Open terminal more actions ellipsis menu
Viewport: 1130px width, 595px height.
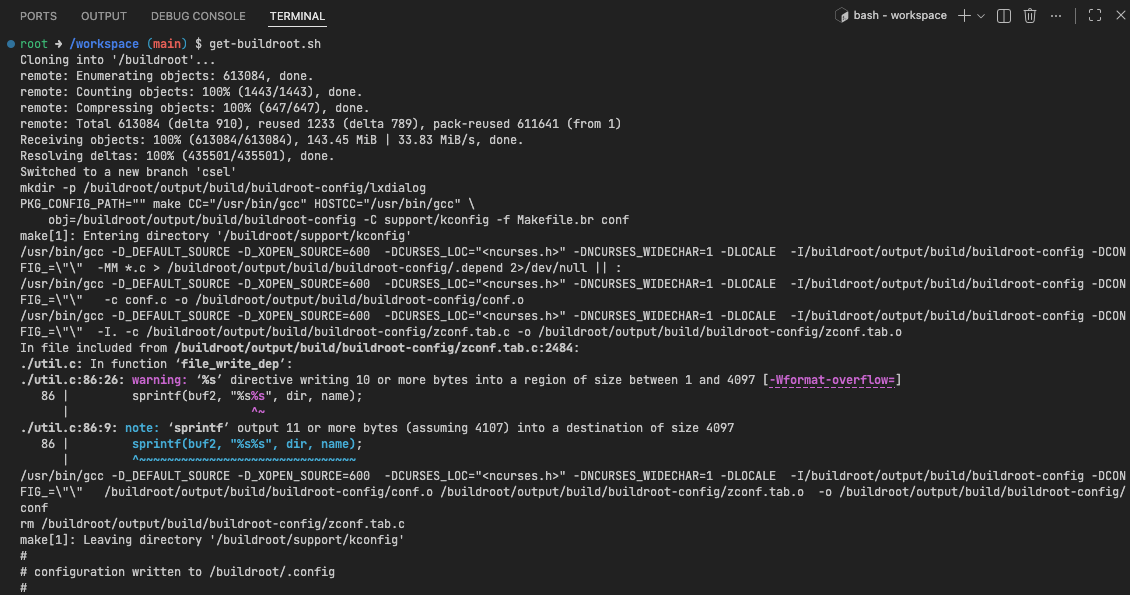coord(1056,16)
